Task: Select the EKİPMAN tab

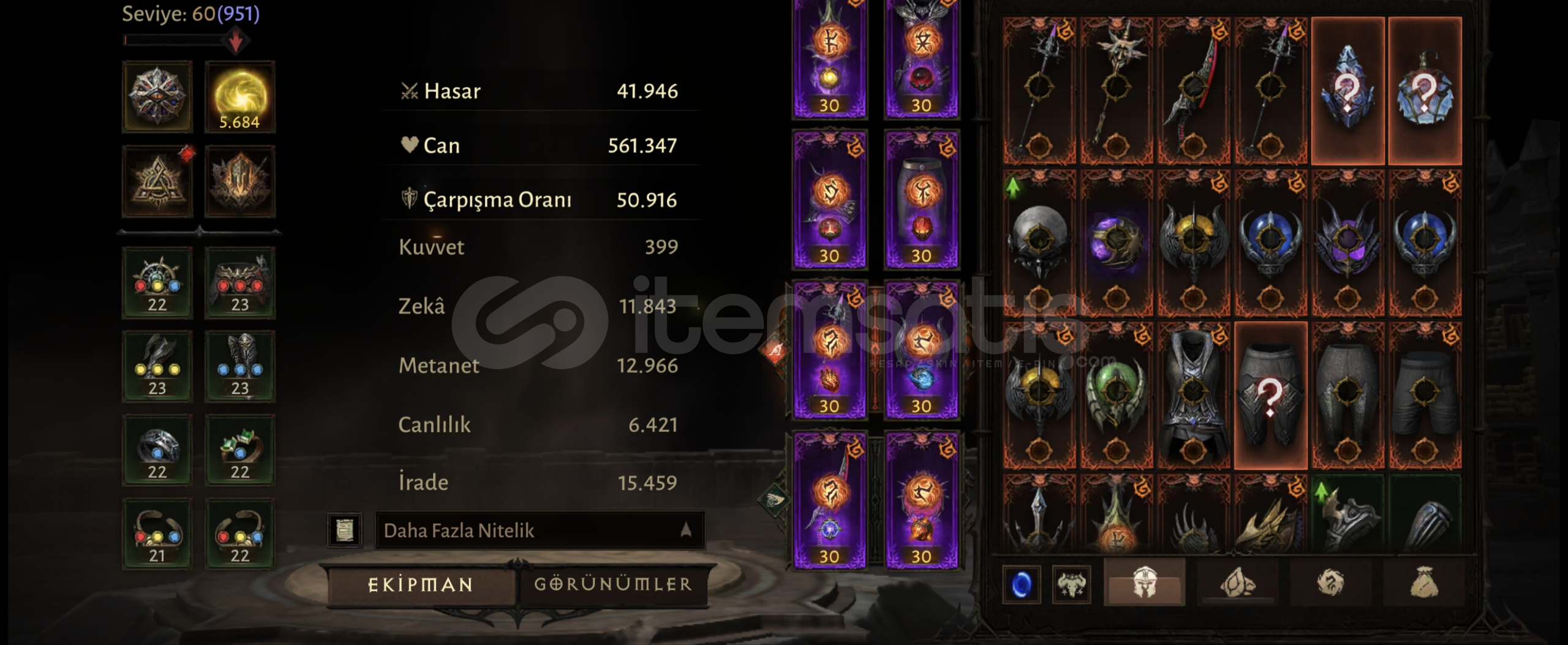Action: [x=421, y=585]
